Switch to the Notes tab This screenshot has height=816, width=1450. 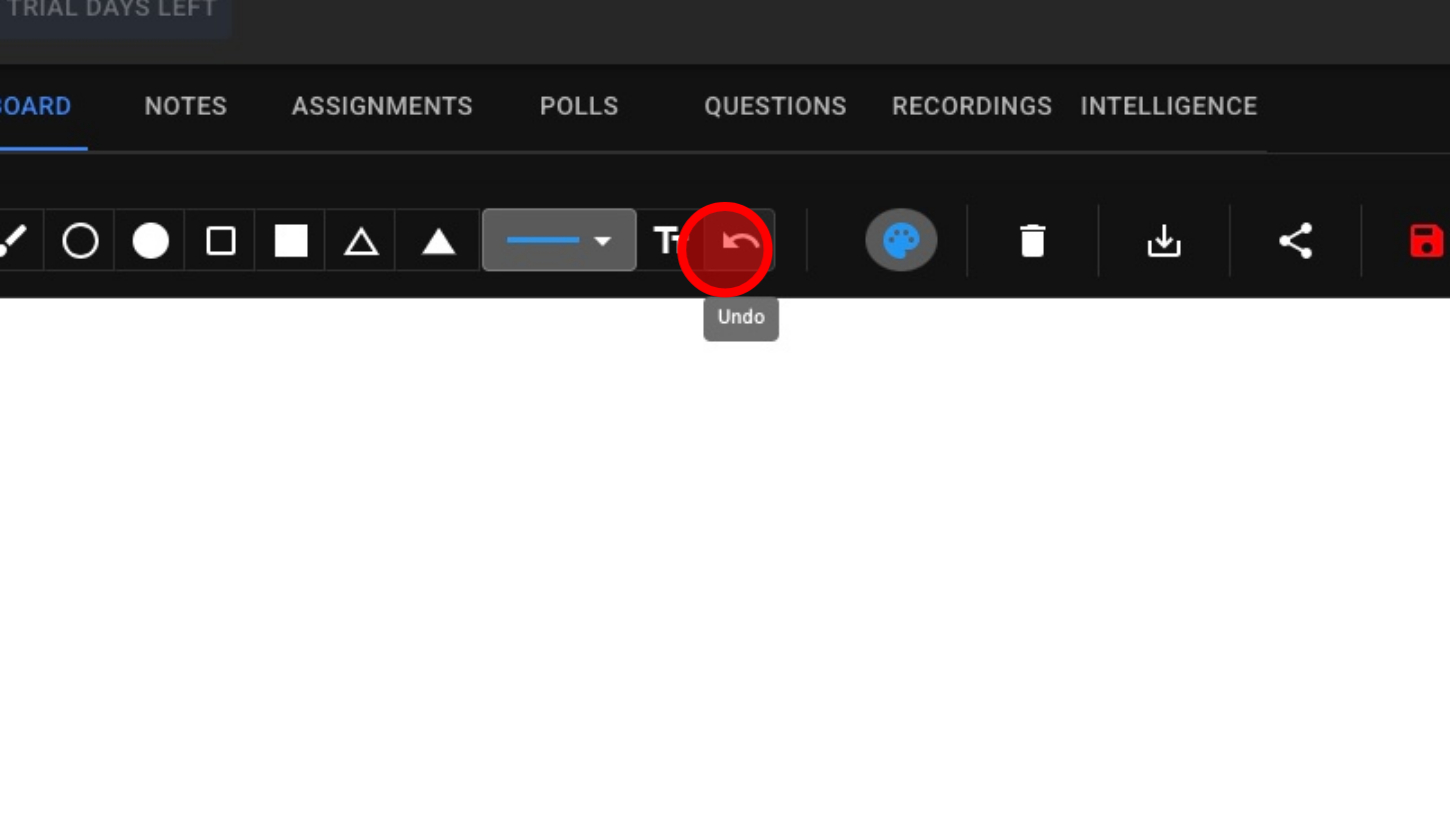pos(186,106)
